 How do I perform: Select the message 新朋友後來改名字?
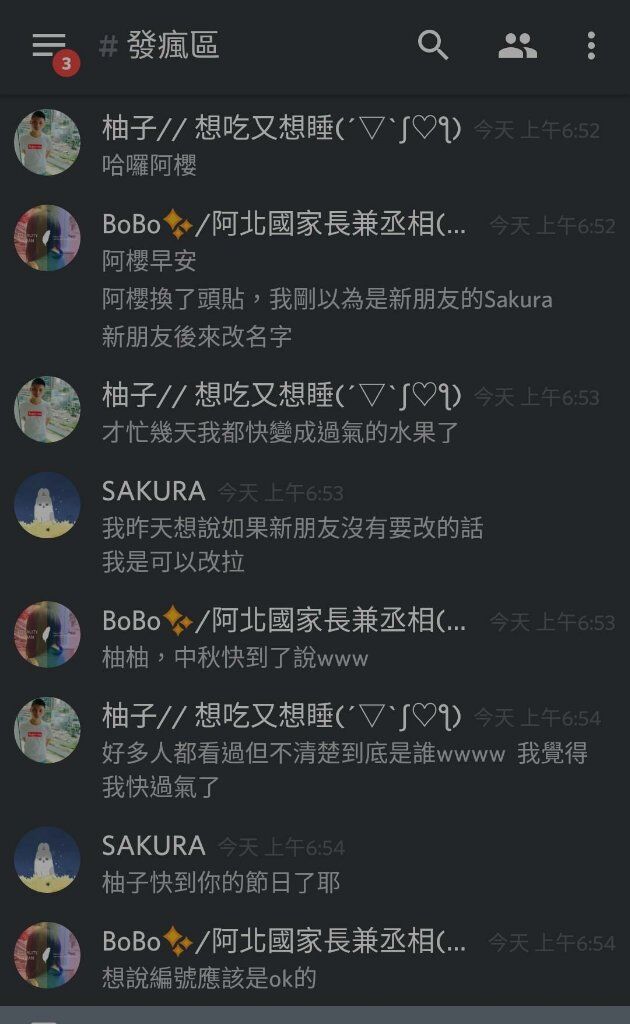pyautogui.click(x=197, y=337)
